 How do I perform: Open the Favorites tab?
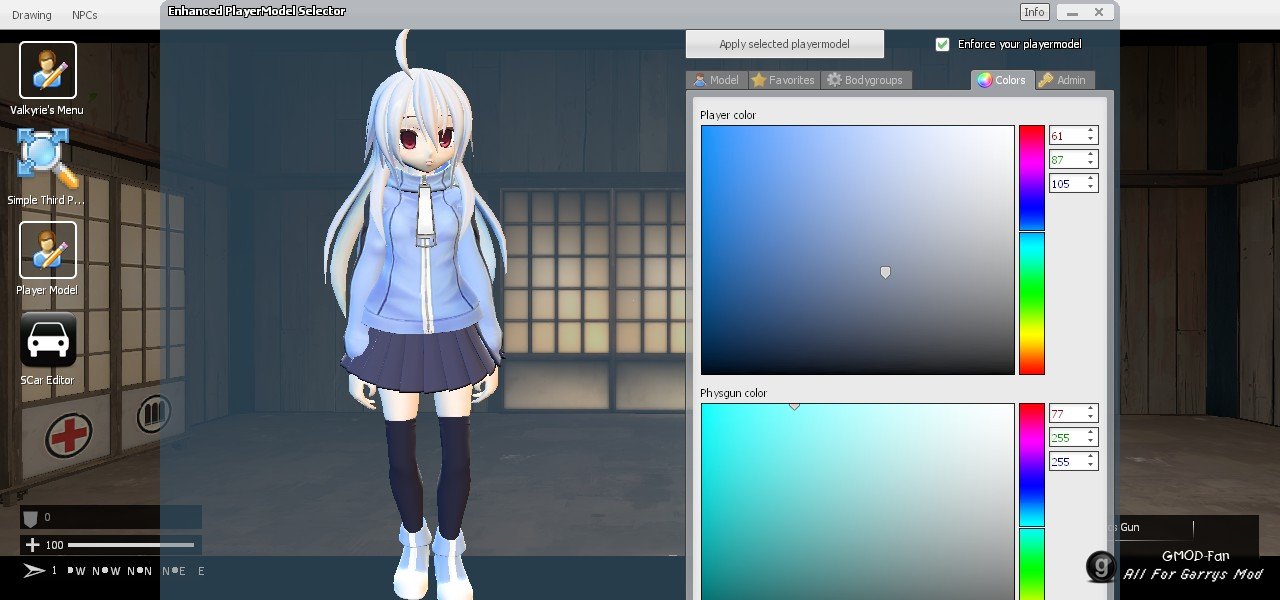[x=783, y=80]
